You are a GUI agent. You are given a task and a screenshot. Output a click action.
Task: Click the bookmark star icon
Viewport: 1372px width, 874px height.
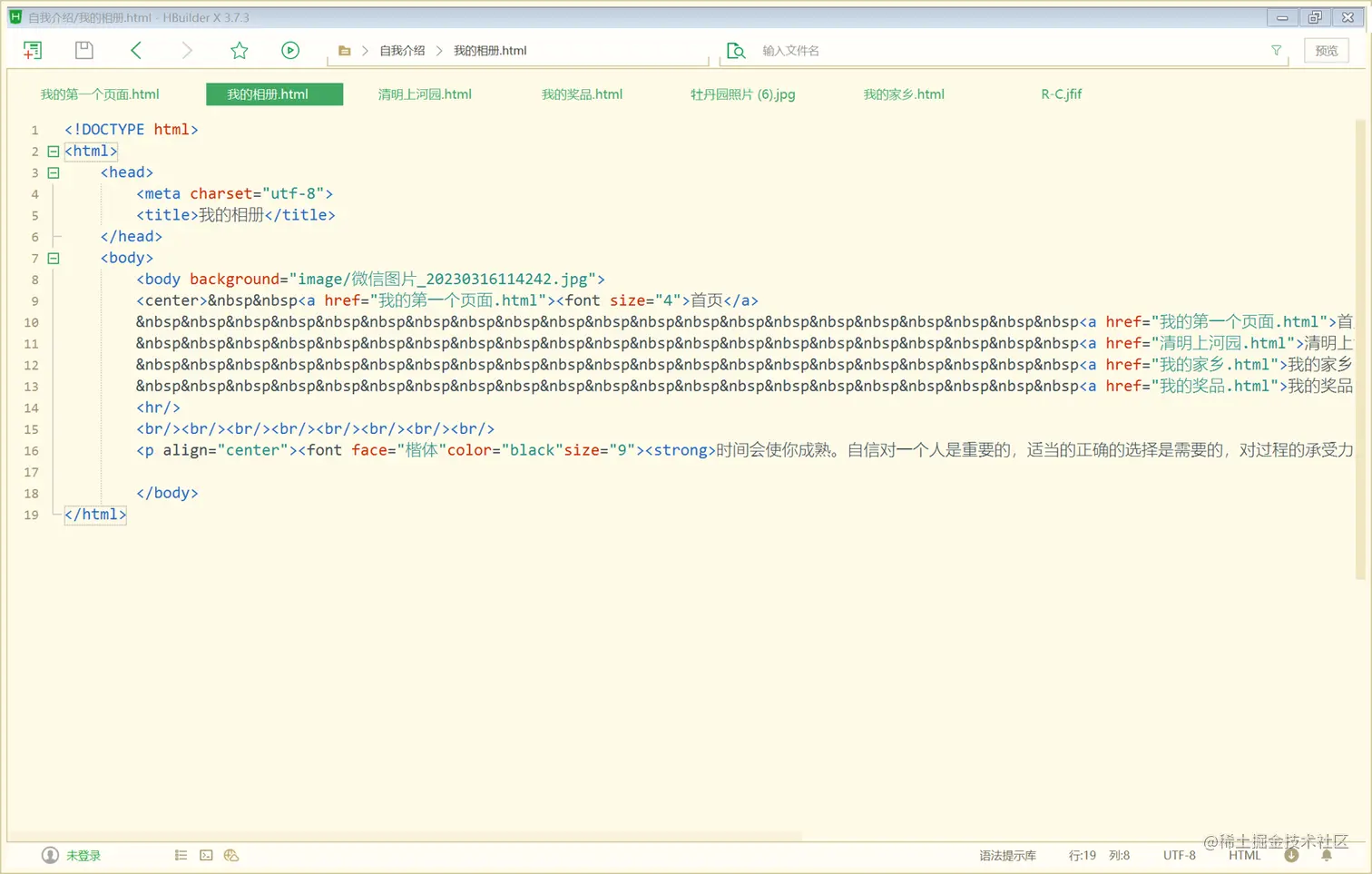[240, 50]
